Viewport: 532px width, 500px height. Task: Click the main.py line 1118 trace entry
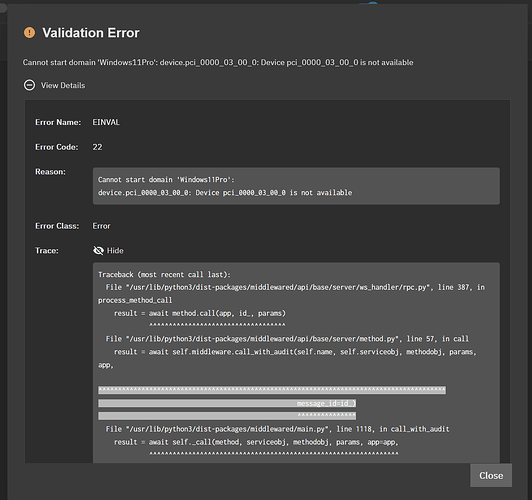tap(277, 429)
